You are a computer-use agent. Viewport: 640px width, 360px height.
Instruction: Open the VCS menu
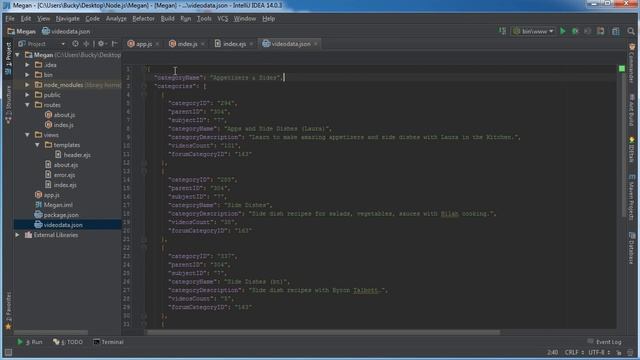[222, 19]
